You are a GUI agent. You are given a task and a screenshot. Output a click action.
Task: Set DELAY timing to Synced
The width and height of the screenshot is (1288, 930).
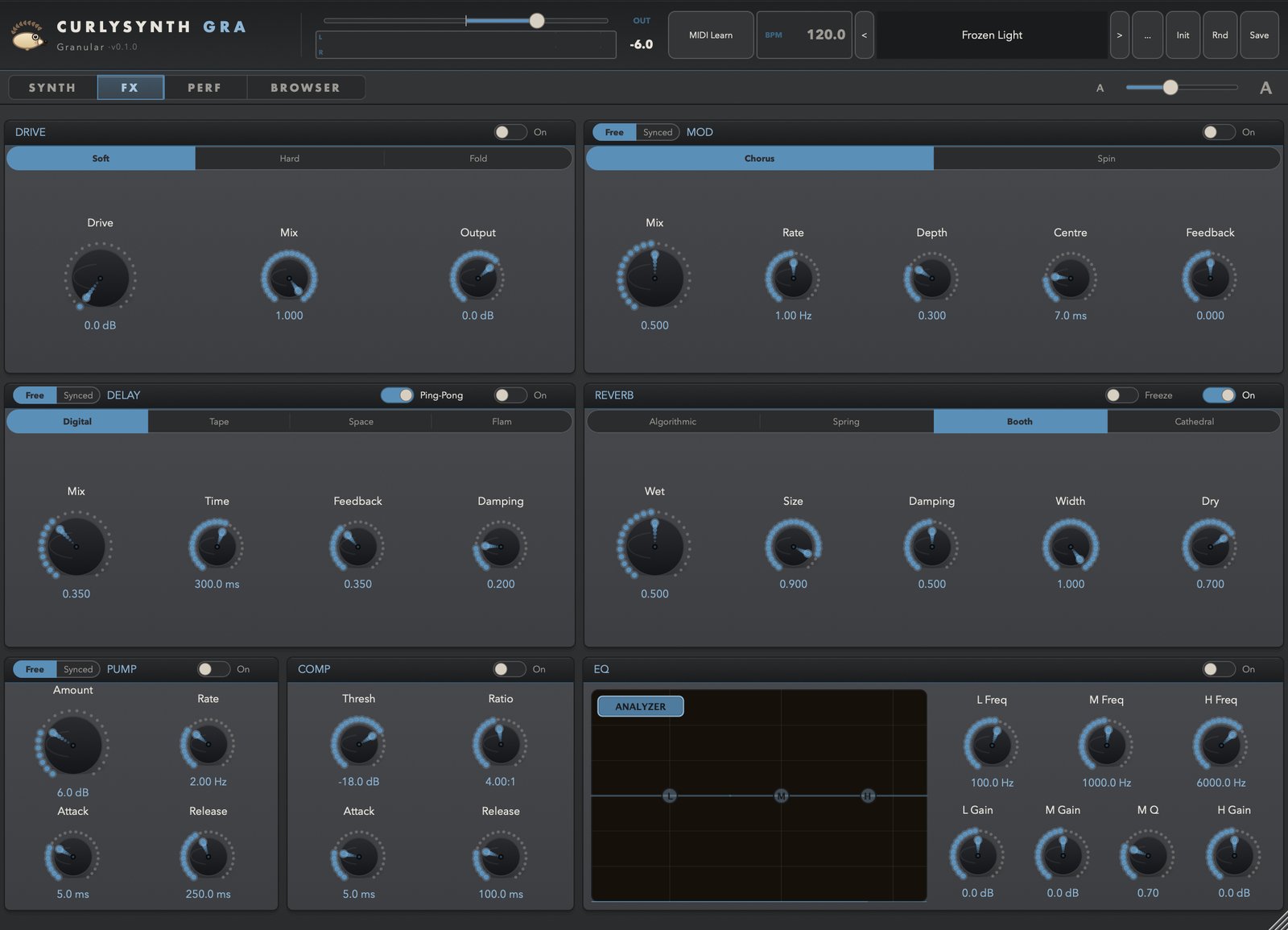pos(78,395)
